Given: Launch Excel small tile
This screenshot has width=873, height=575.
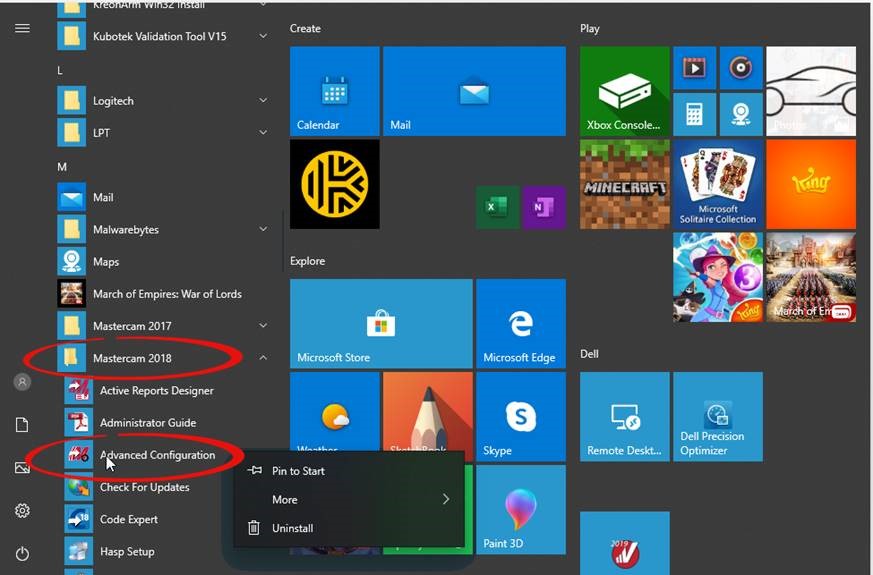Looking at the screenshot, I should point(498,207).
